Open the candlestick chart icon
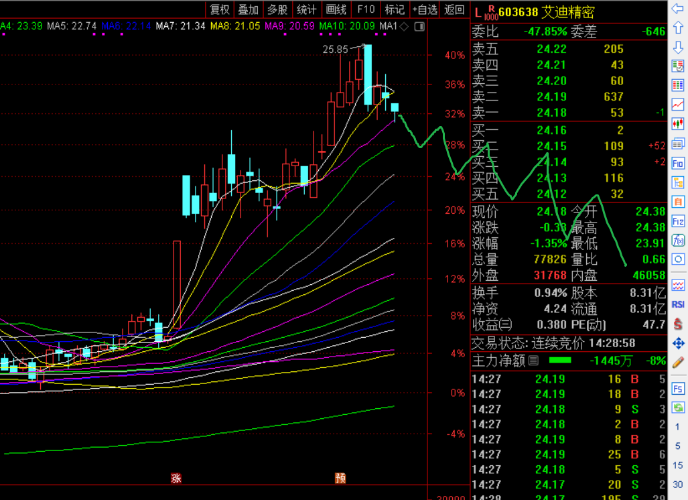688x500 pixels. tap(678, 124)
